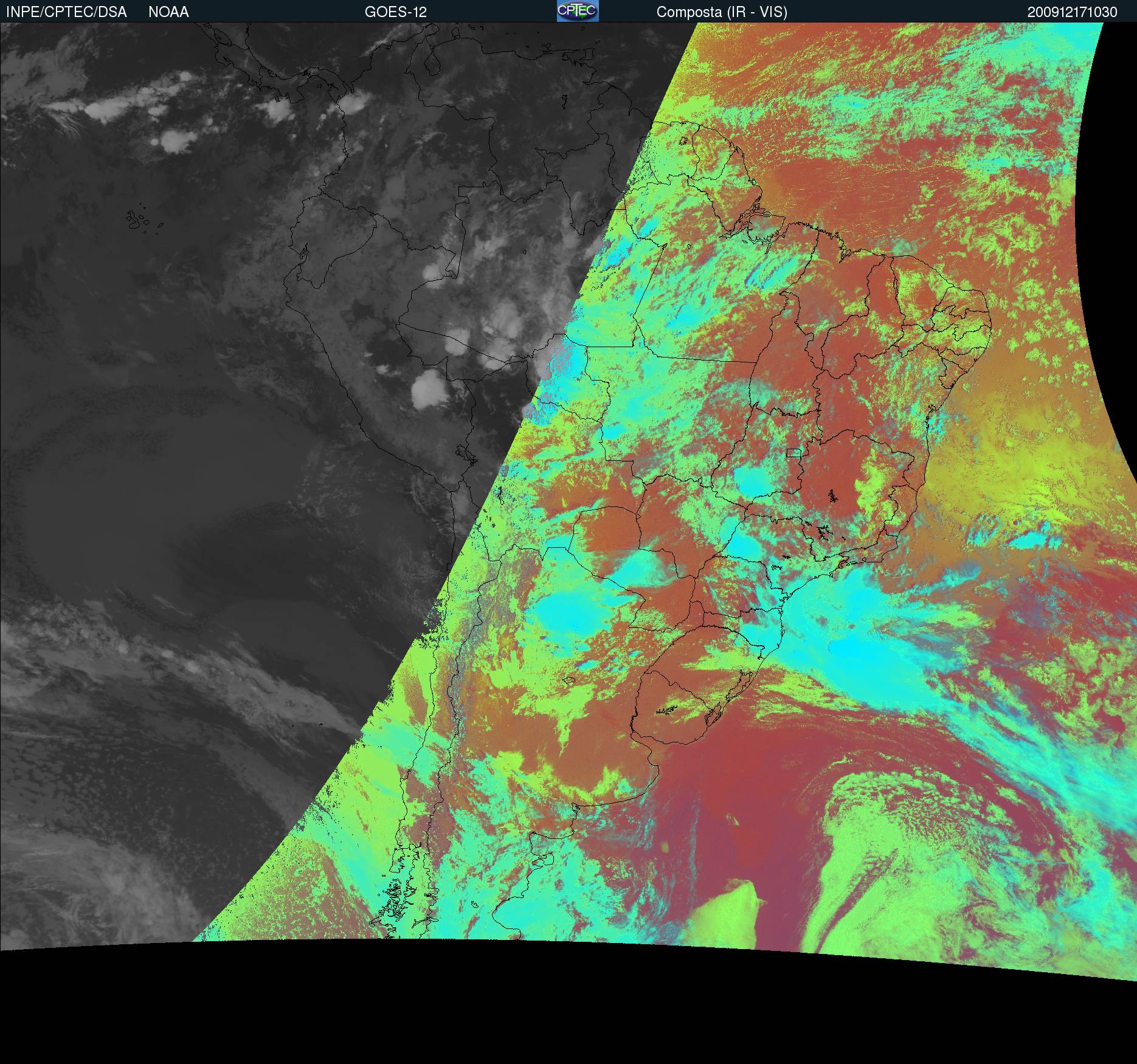Click the GOES-12 satellite label
Image resolution: width=1137 pixels, height=1064 pixels.
click(x=396, y=12)
